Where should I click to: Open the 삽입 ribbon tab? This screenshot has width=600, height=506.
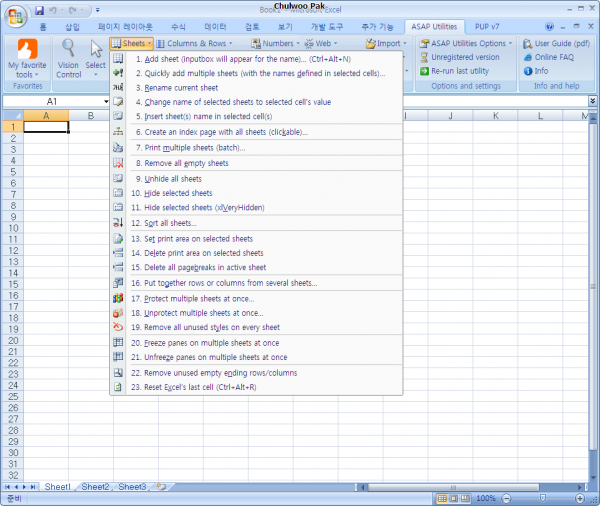click(72, 27)
